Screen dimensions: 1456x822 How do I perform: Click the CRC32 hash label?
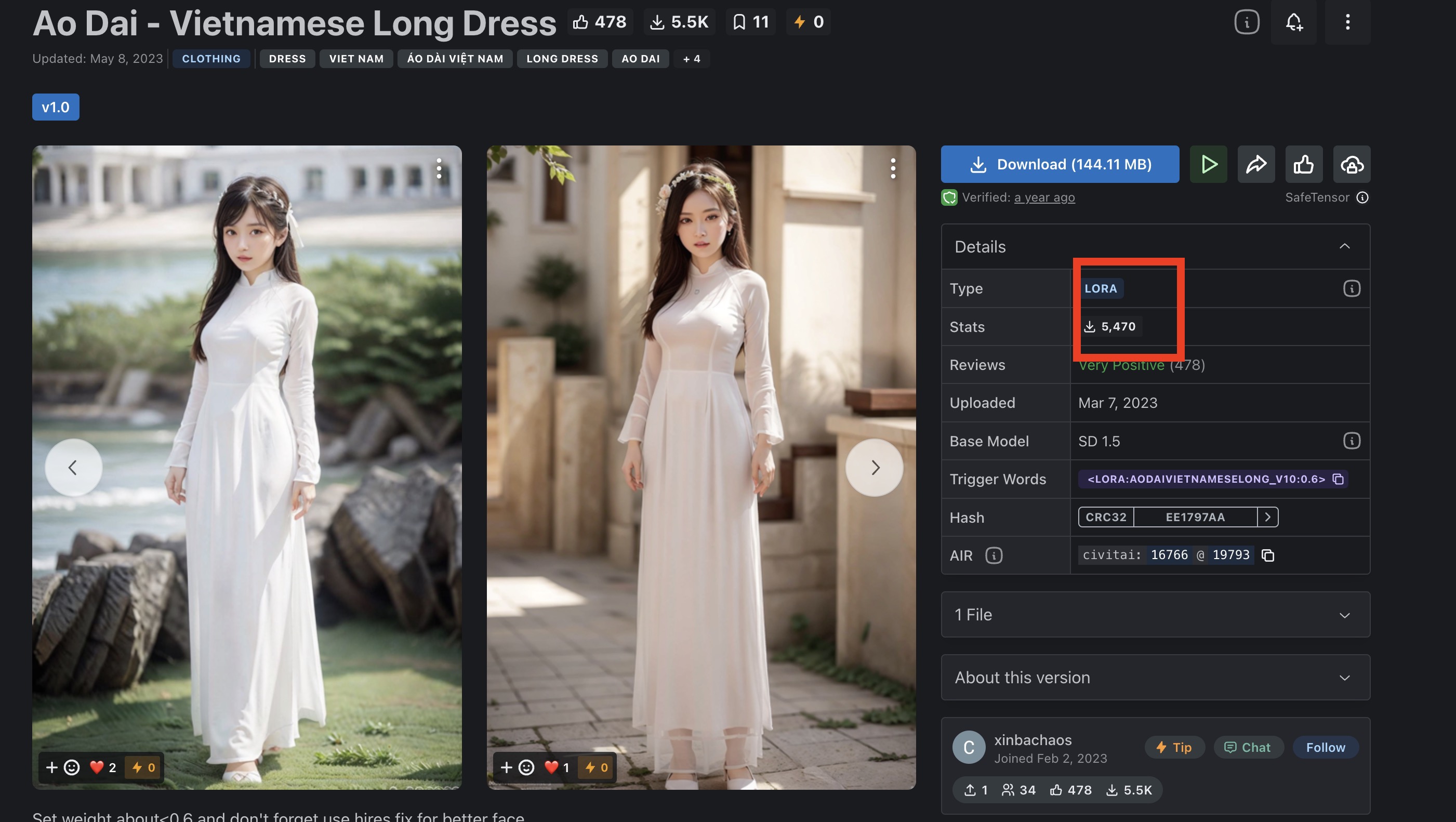(1106, 518)
